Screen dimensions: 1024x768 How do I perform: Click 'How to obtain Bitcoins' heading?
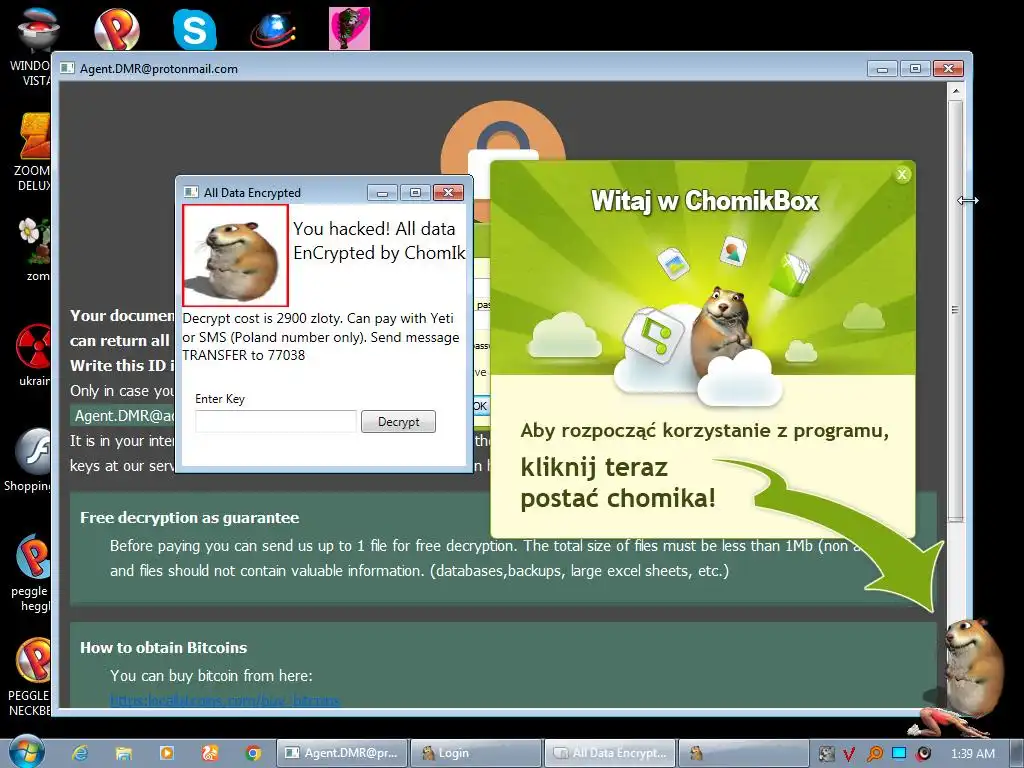coord(163,648)
